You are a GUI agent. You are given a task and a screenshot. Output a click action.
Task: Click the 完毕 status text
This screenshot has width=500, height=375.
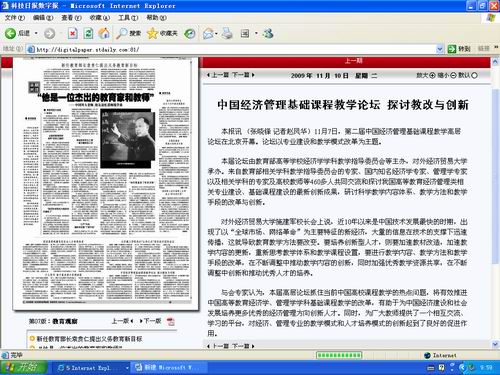click(16, 355)
